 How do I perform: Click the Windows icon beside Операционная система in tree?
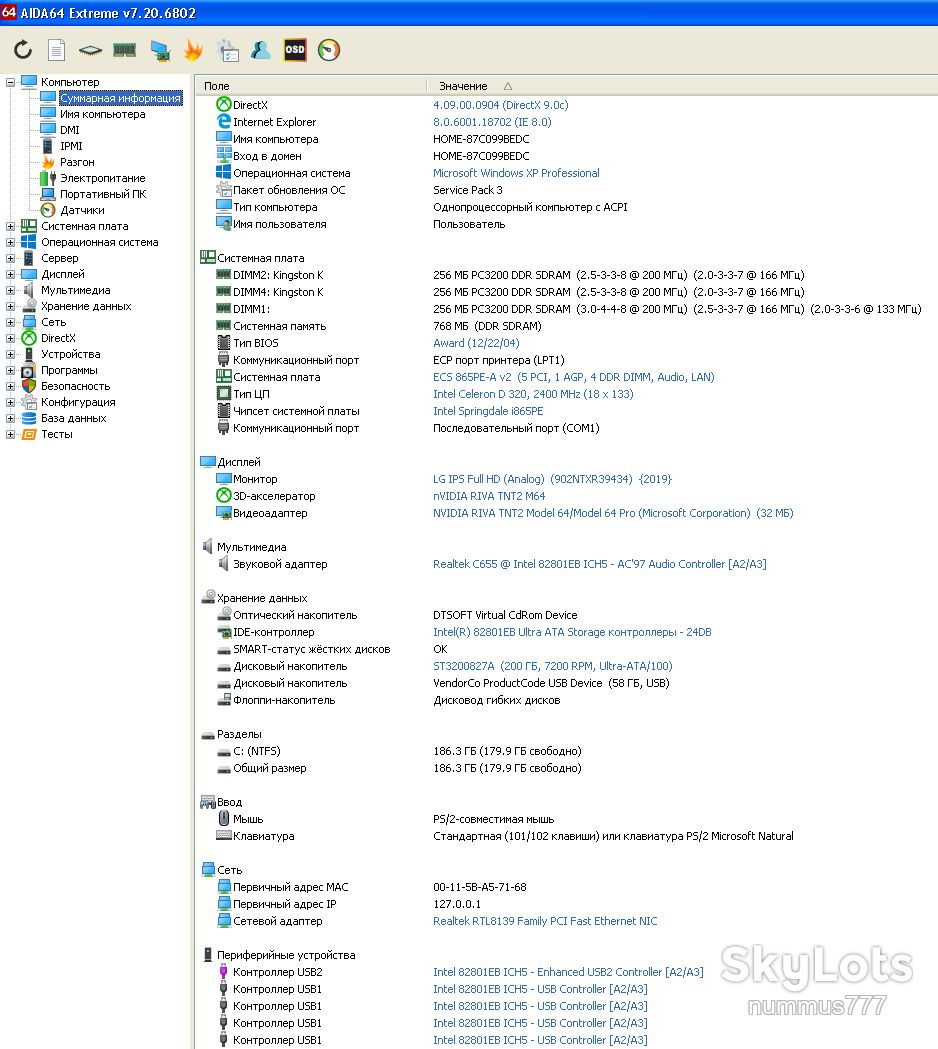point(29,242)
